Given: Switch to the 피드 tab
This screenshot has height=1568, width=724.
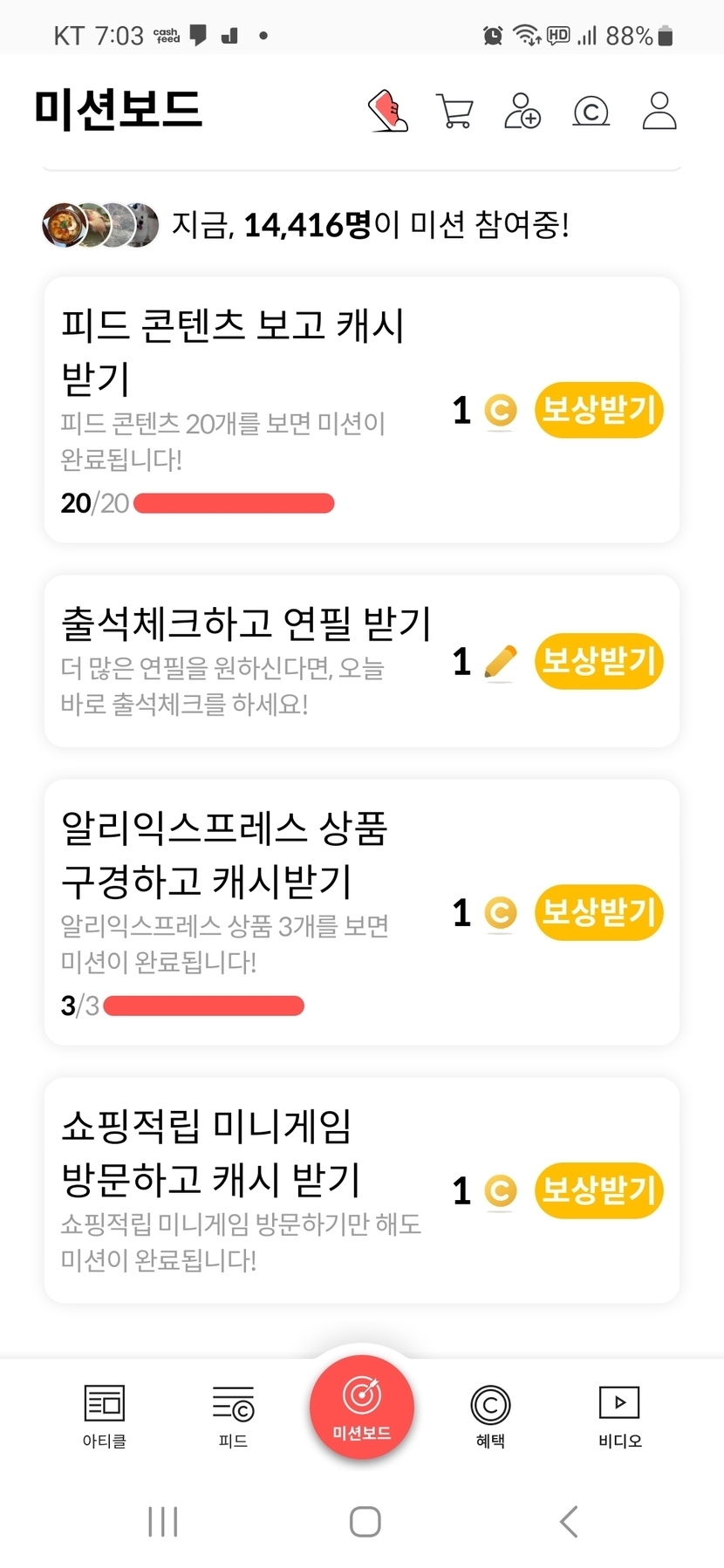Looking at the screenshot, I should click(x=233, y=1416).
